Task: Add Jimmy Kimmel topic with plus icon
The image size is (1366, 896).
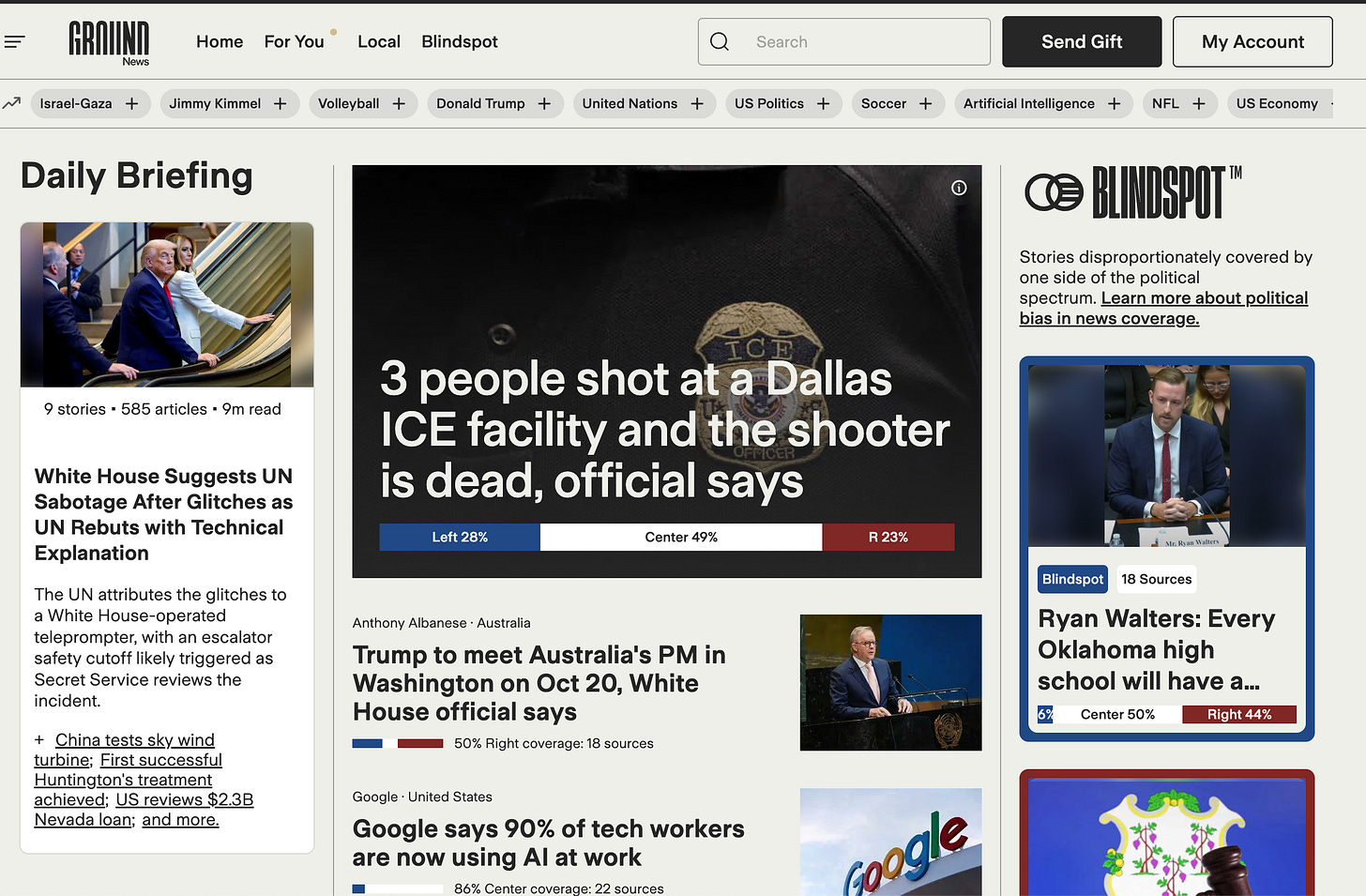Action: pos(281,103)
